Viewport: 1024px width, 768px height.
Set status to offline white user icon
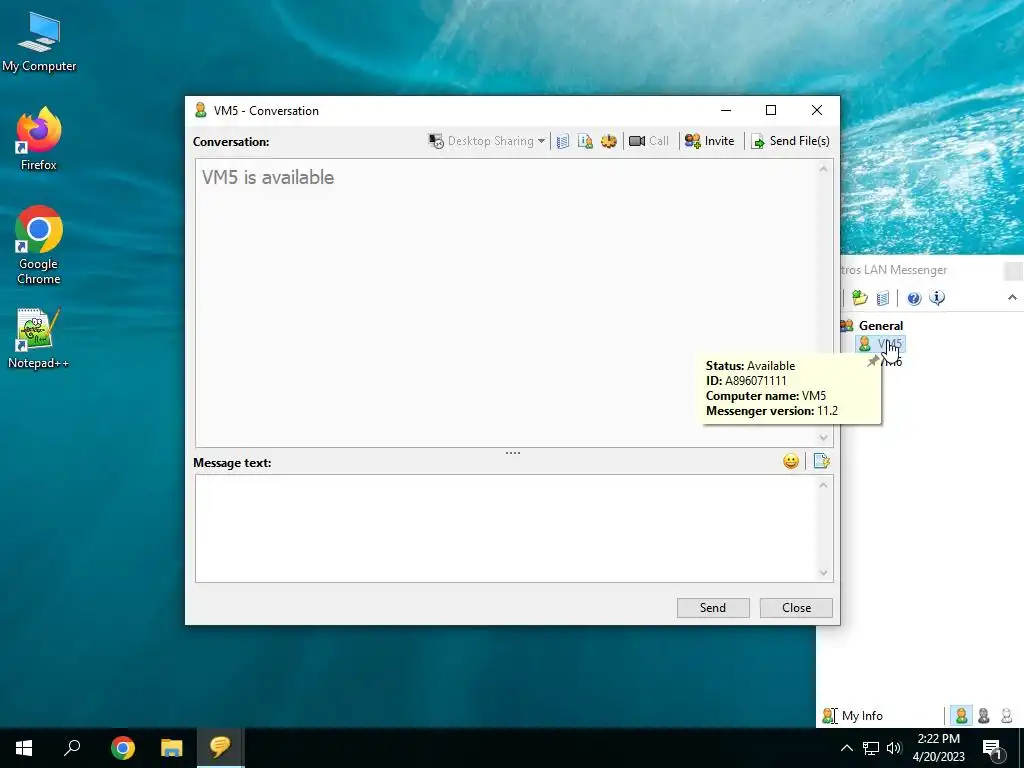1006,716
